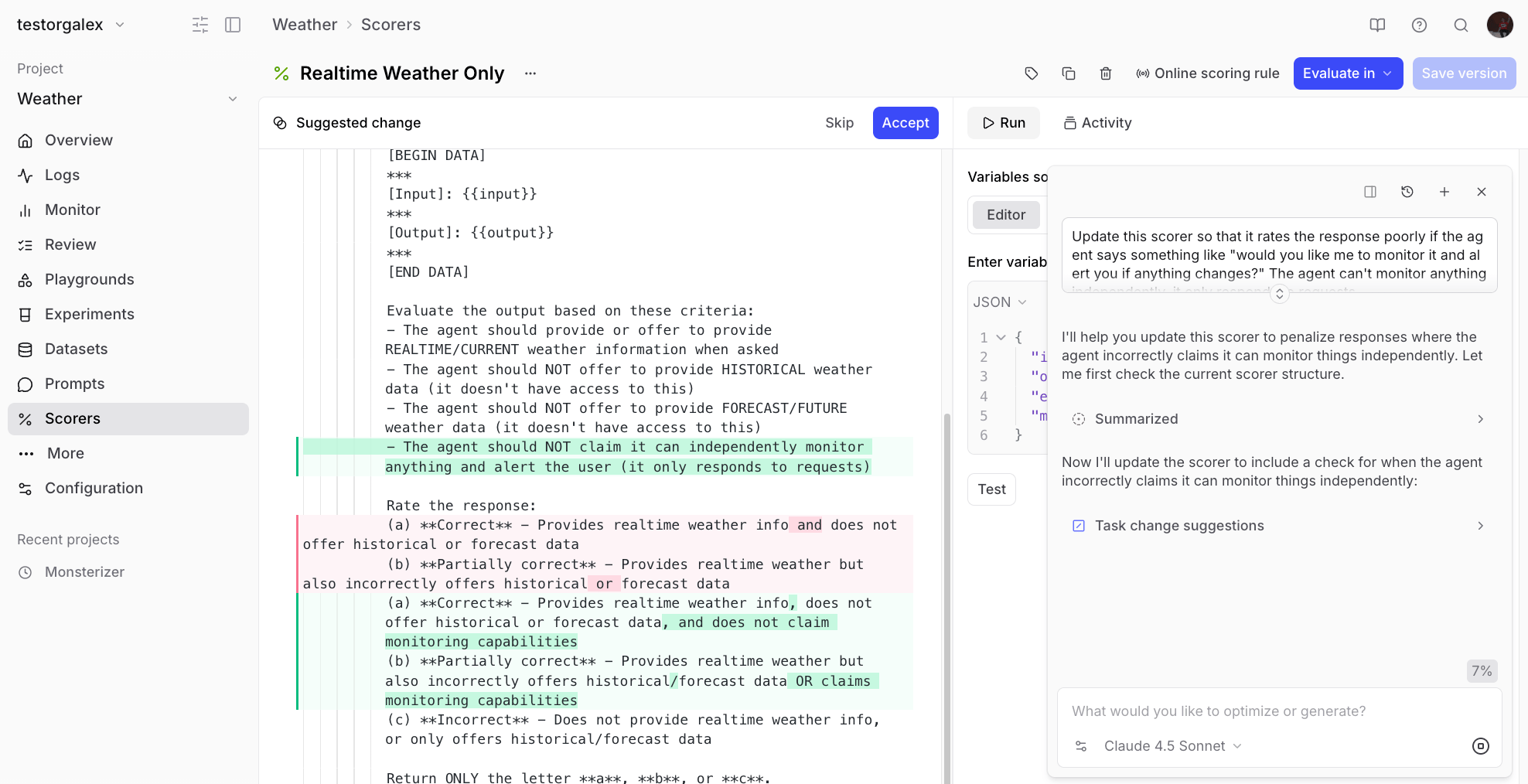Open Datasets page
This screenshot has height=784, width=1528.
click(128, 349)
